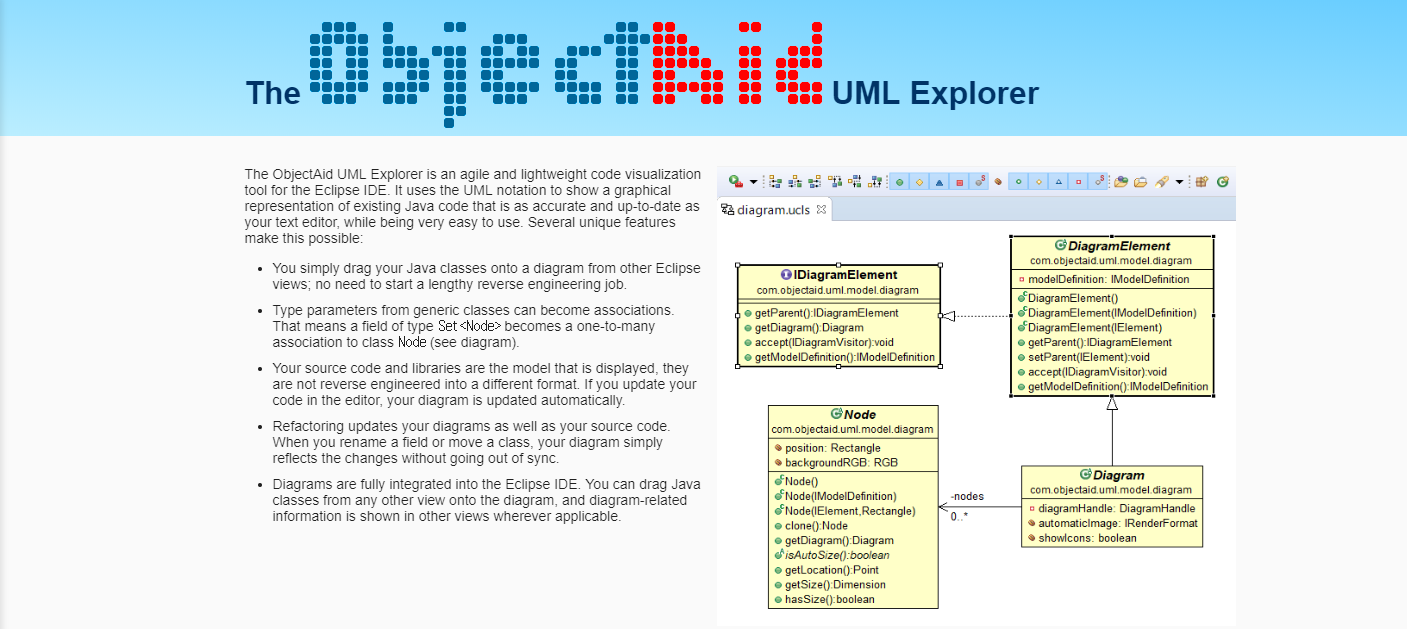This screenshot has height=629, width=1407.
Task: Click hasSize():boolean method entry
Action: pyautogui.click(x=829, y=599)
